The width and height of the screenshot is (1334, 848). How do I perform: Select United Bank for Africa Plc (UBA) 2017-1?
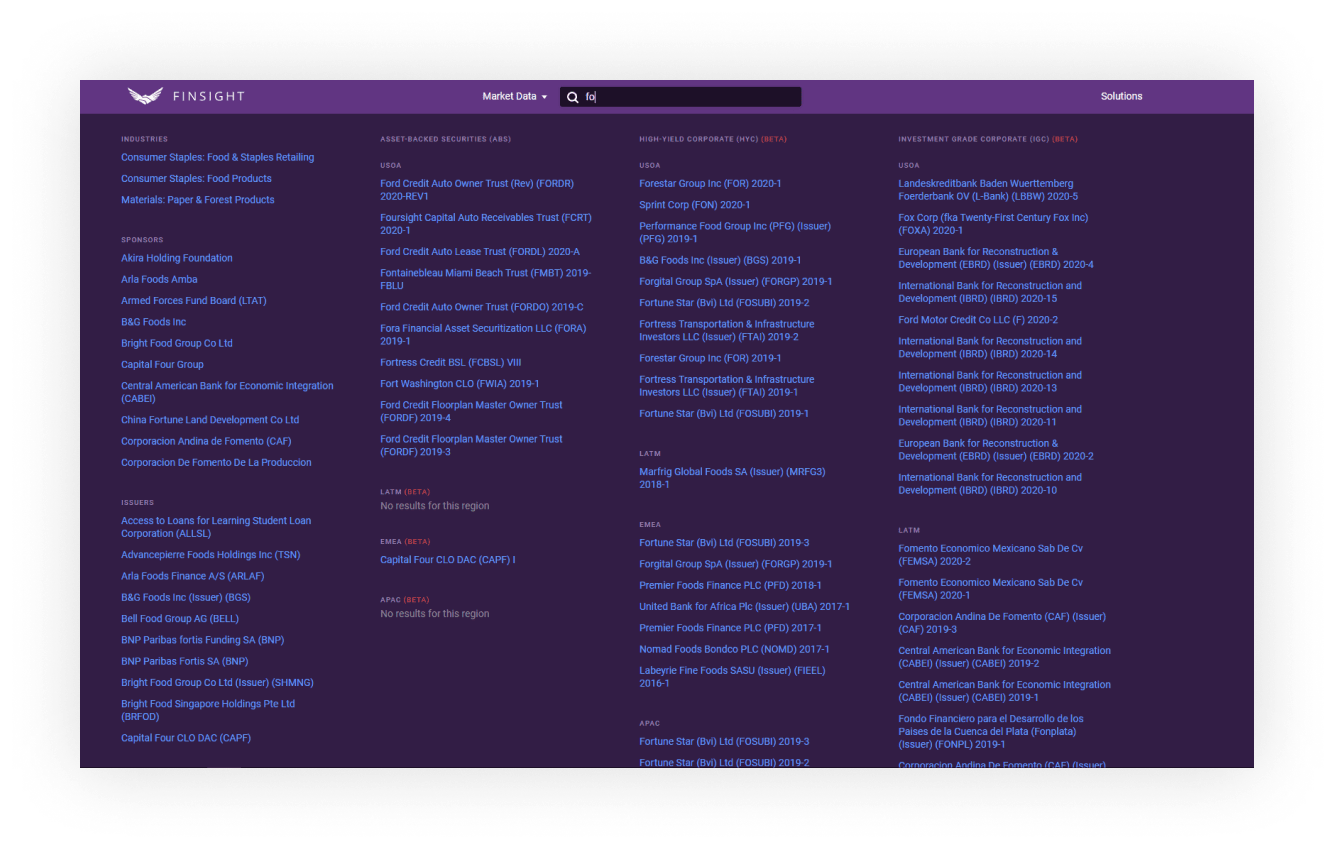pyautogui.click(x=744, y=606)
